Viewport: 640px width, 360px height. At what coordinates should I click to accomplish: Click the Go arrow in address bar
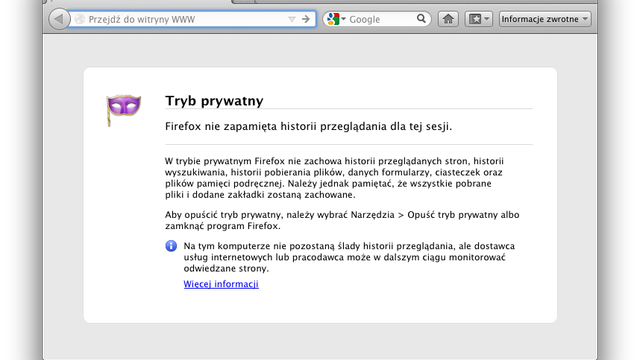tap(306, 19)
